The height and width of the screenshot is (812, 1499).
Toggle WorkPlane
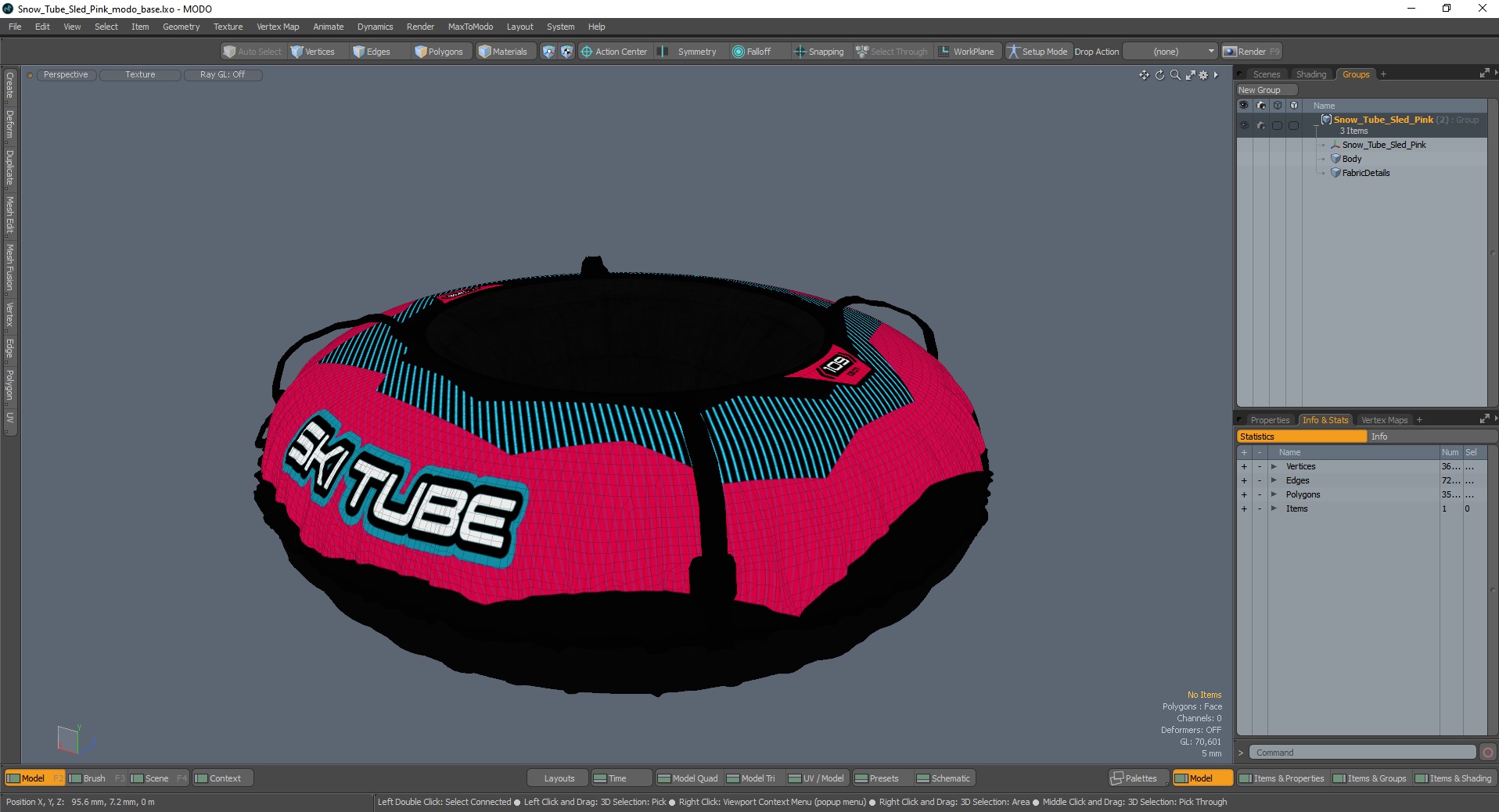coord(967,52)
